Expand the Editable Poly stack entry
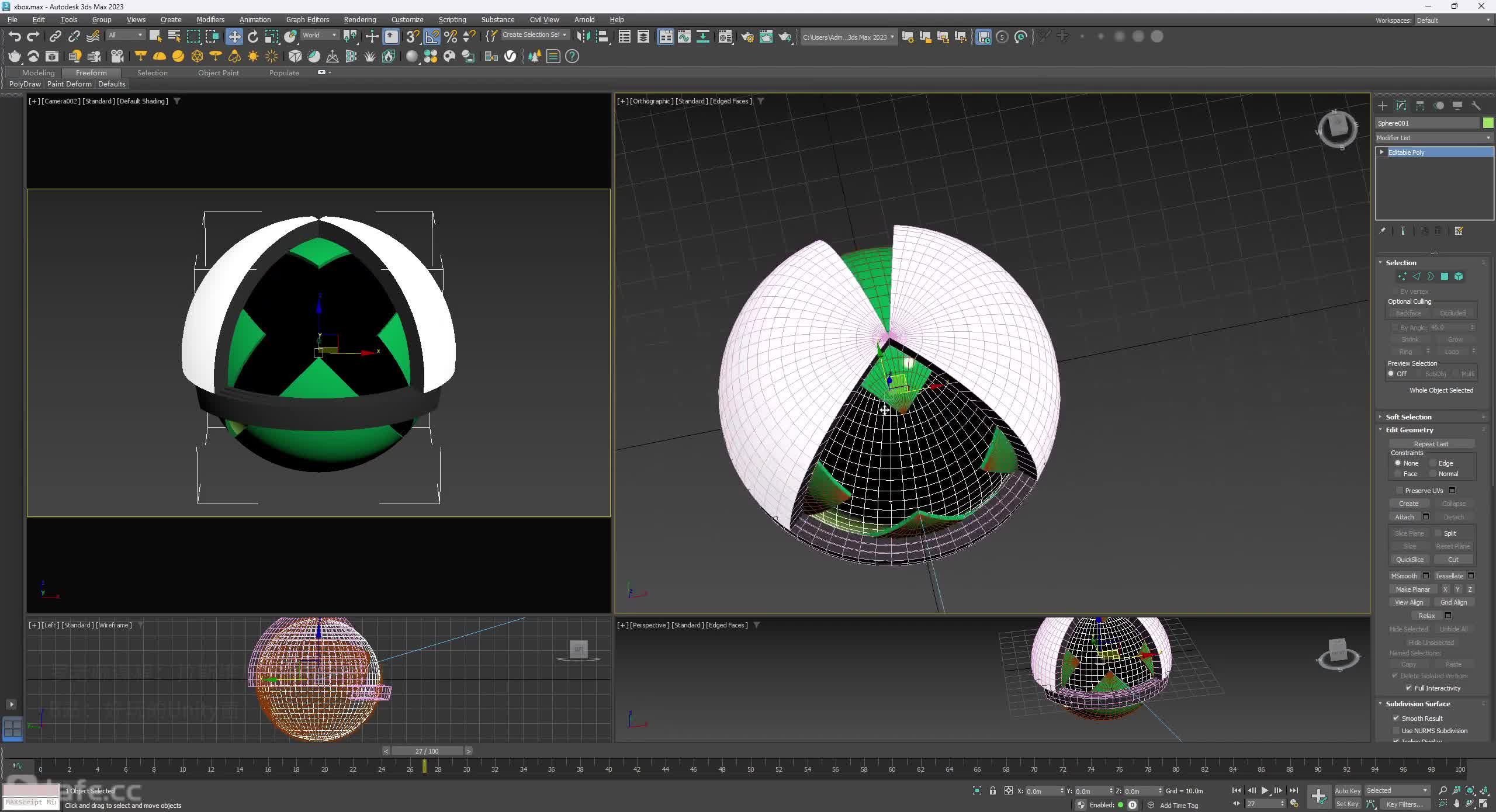The image size is (1496, 812). [x=1382, y=152]
